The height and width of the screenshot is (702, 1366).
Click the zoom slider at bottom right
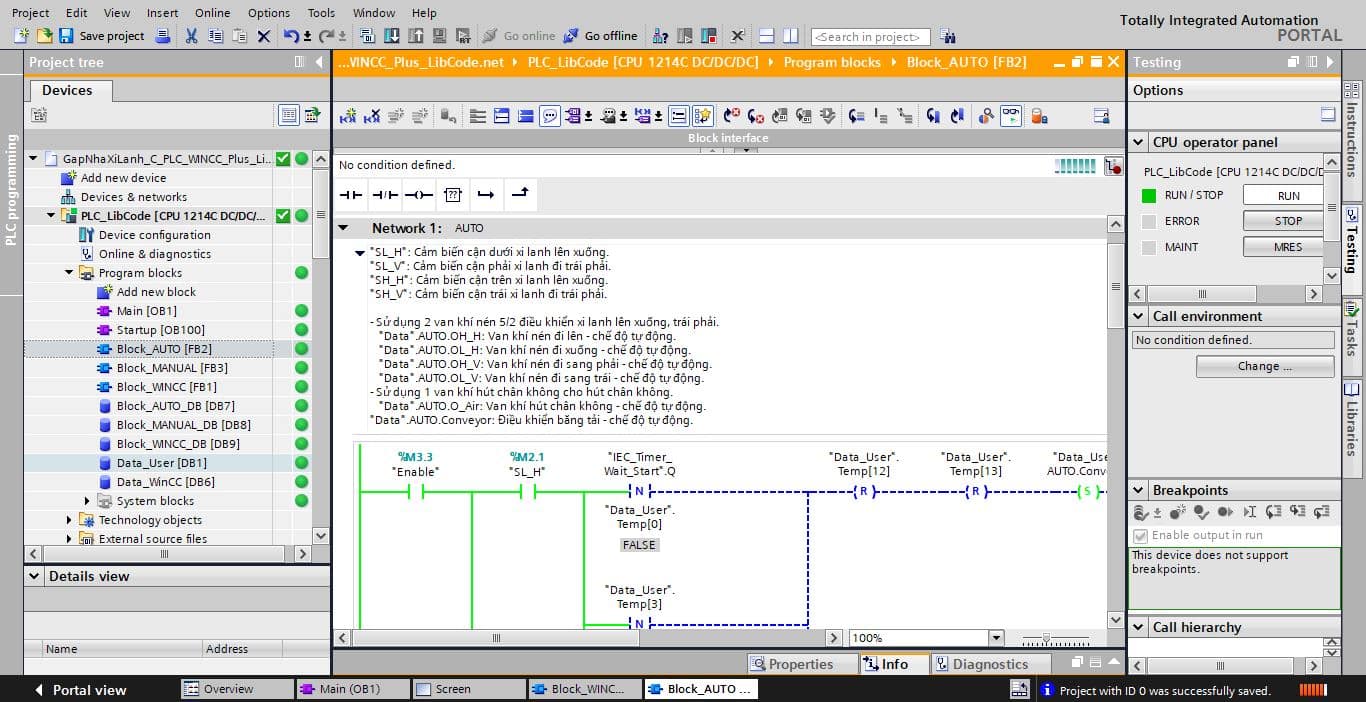(x=1055, y=638)
